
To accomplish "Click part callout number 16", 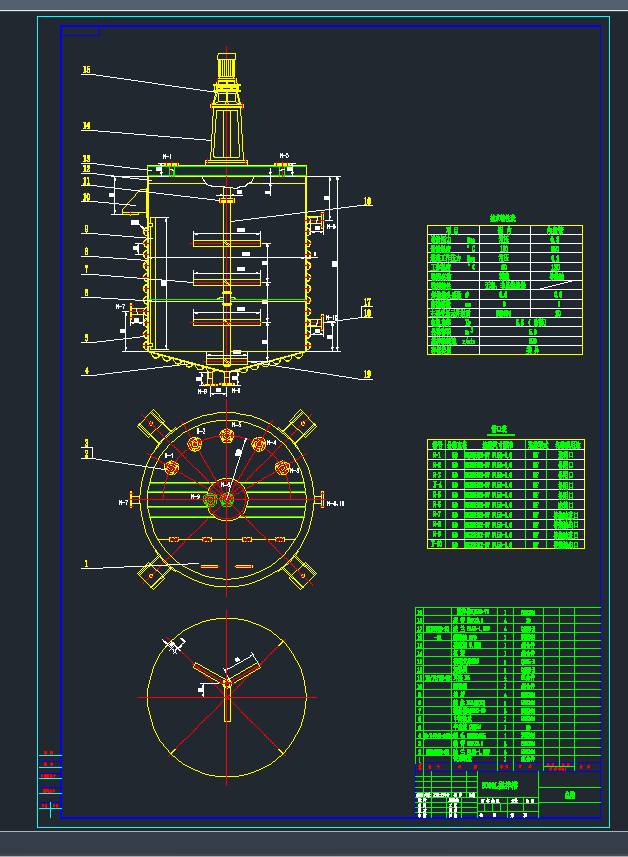I will coord(367,202).
